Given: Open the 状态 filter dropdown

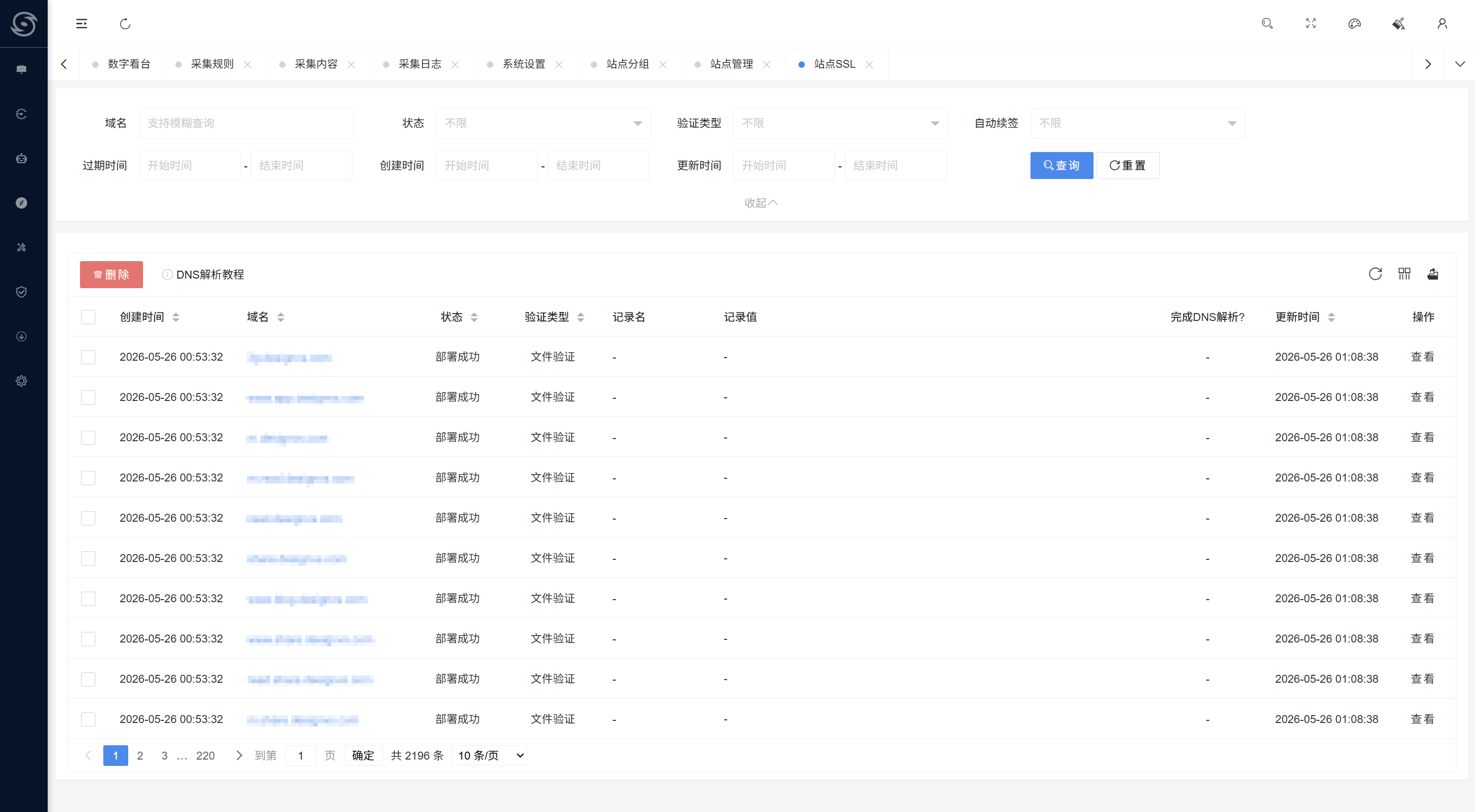Looking at the screenshot, I should 543,123.
